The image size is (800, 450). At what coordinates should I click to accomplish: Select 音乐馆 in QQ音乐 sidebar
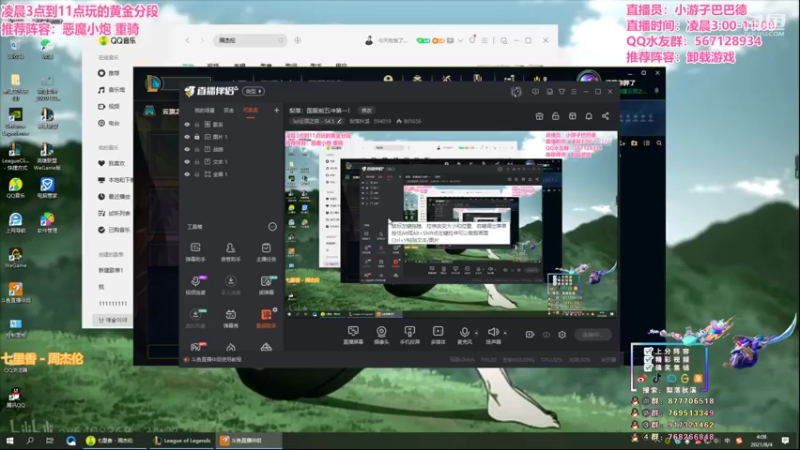[x=111, y=90]
